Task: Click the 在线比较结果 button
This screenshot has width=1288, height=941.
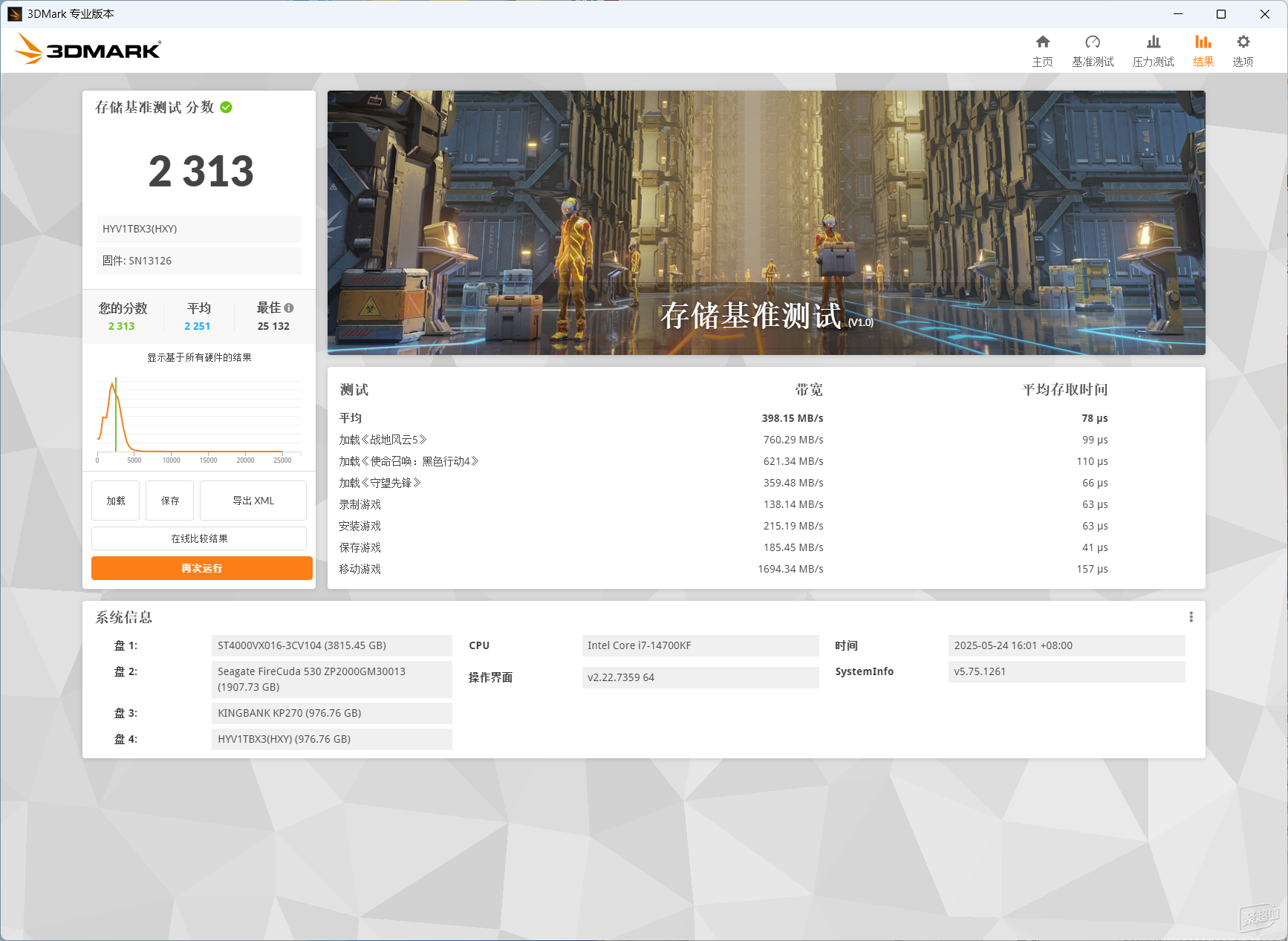Action: (199, 538)
